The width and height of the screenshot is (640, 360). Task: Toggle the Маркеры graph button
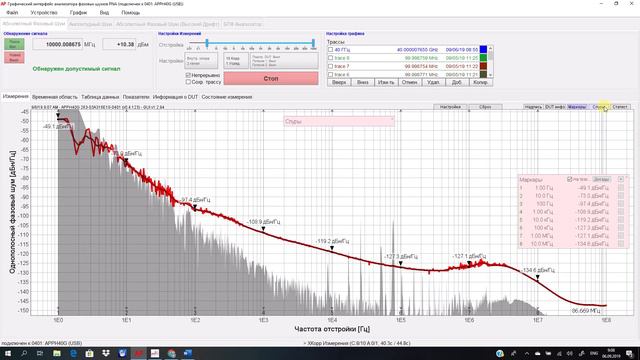tap(577, 107)
